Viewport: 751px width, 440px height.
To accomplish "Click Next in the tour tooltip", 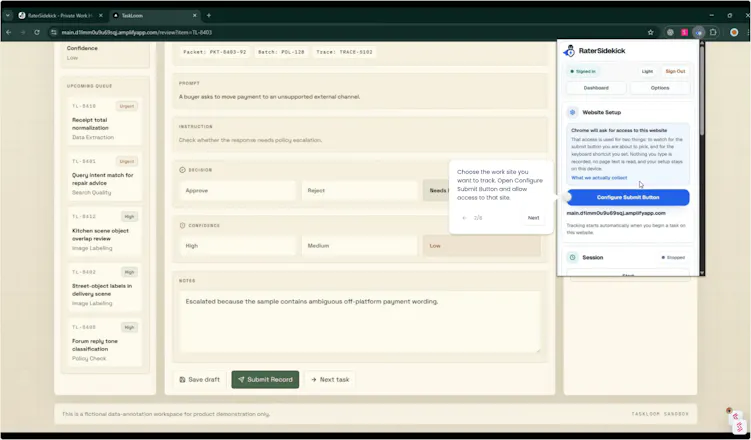I will coord(534,218).
